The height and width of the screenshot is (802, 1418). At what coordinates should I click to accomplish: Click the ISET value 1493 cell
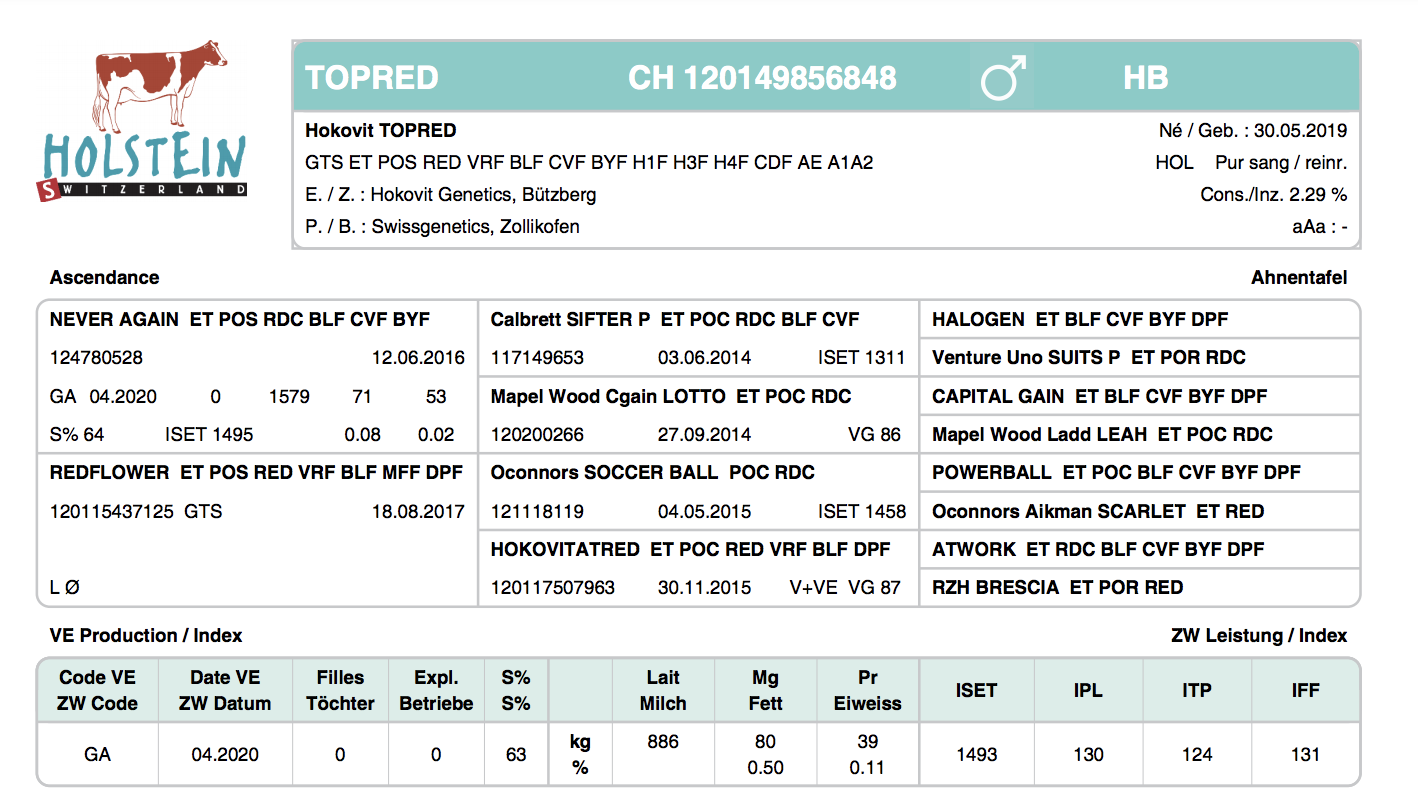pos(976,755)
